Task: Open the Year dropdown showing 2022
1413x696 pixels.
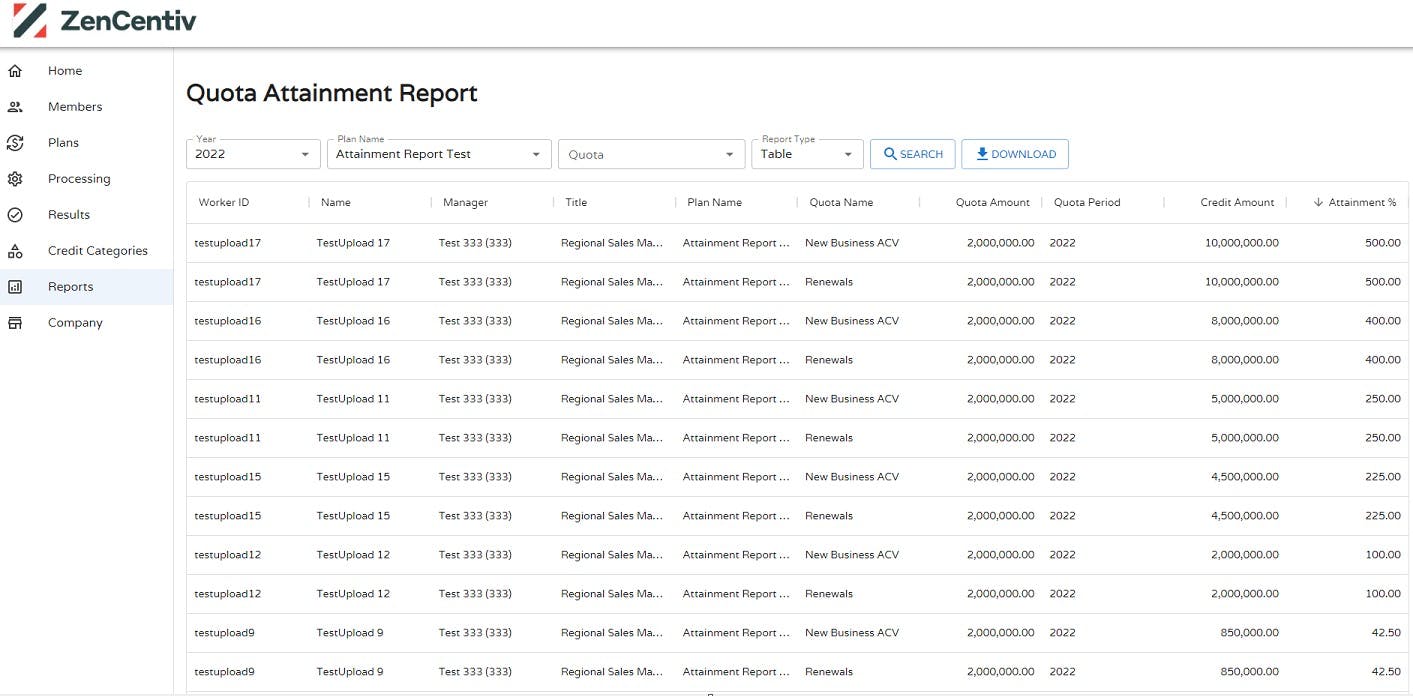Action: tap(253, 154)
